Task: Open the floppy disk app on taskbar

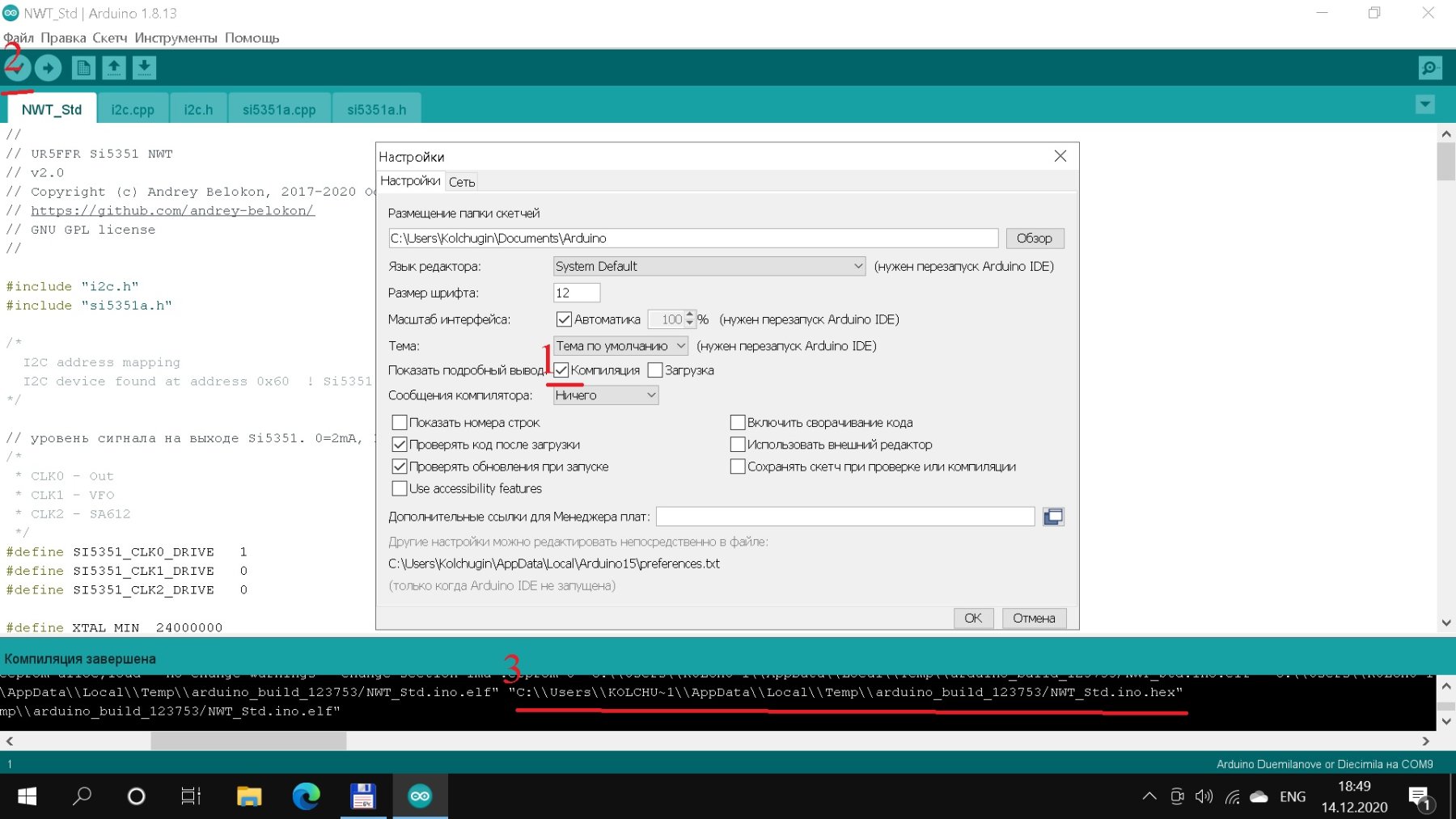Action: (x=363, y=796)
